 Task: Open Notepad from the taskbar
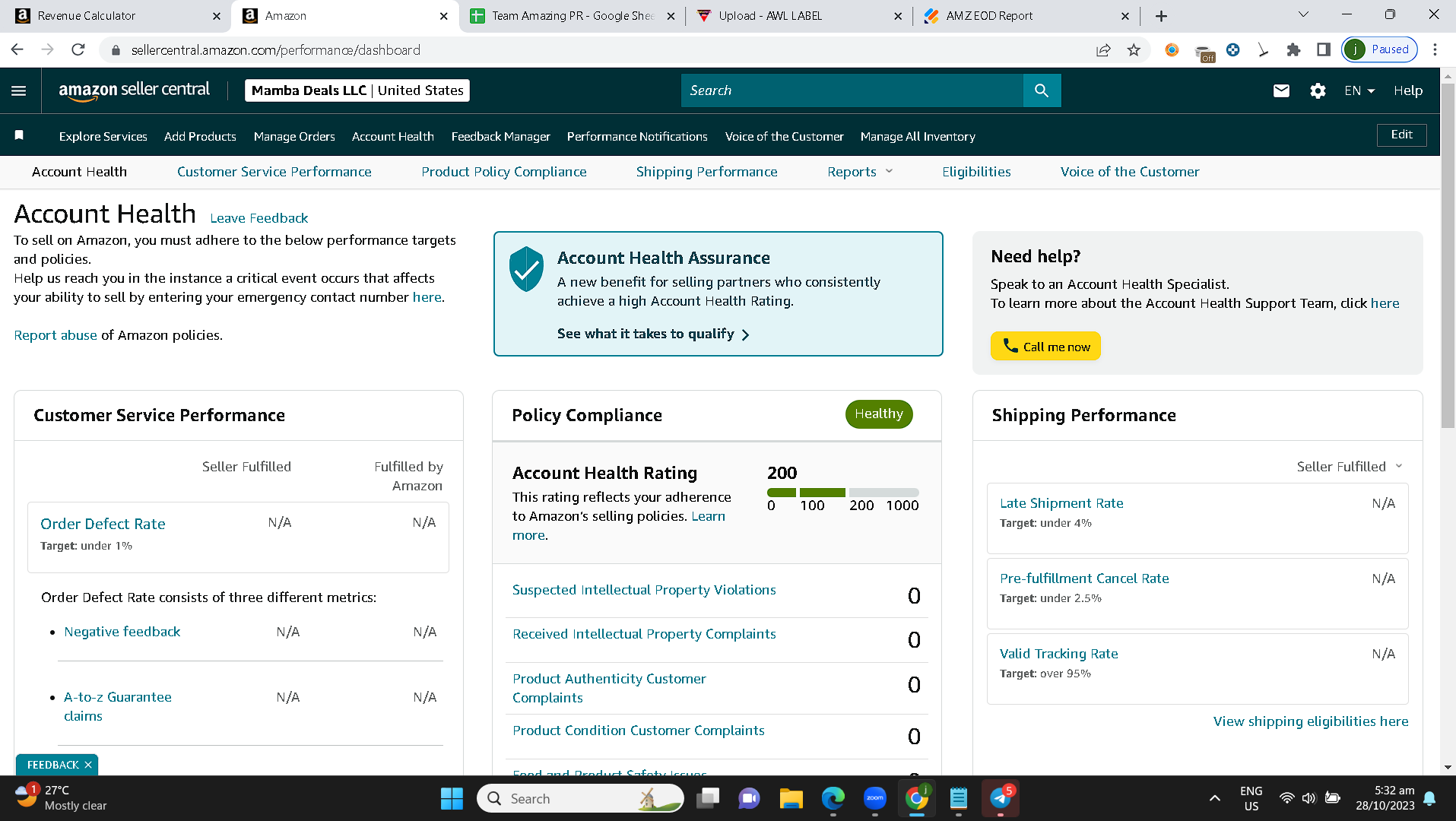(x=959, y=798)
